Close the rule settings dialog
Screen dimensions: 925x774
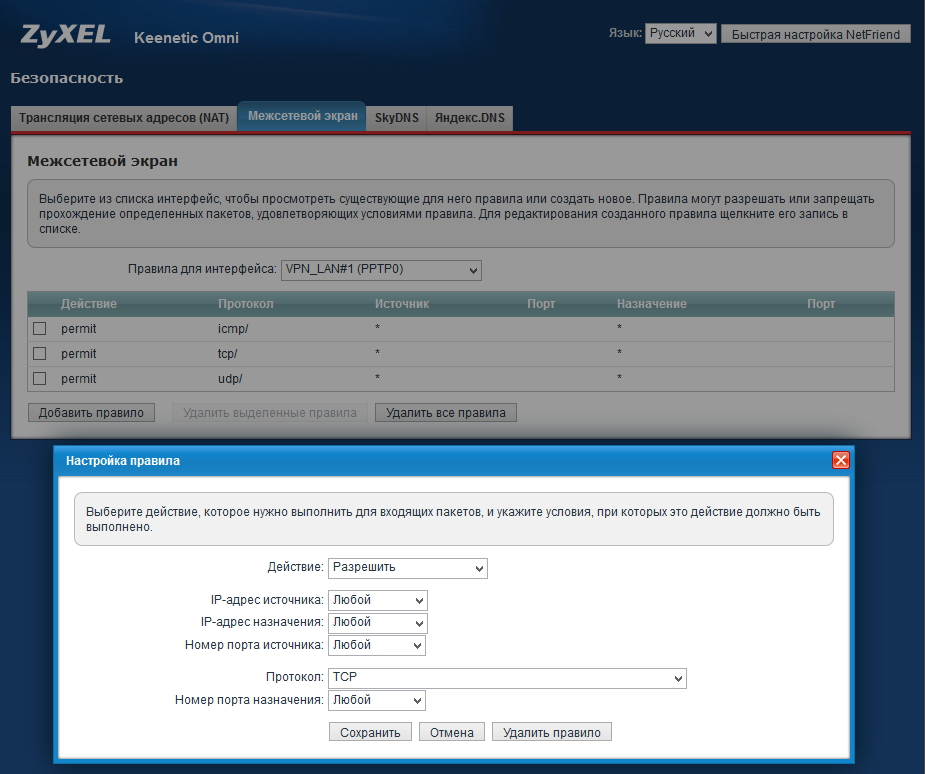click(840, 460)
